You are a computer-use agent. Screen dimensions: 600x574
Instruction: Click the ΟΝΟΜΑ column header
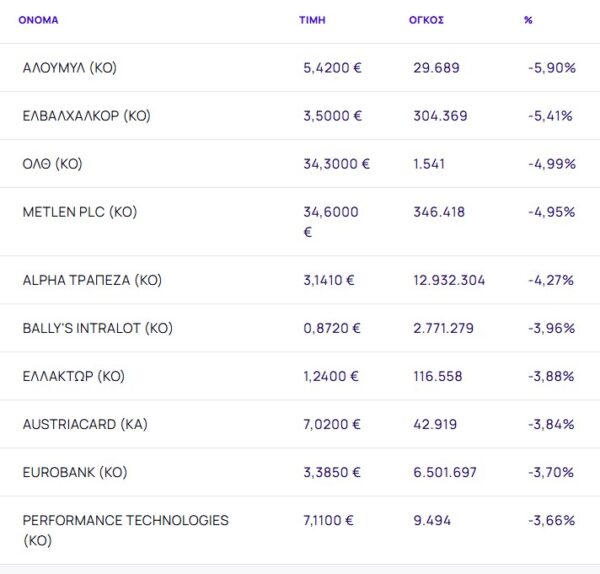(x=38, y=19)
